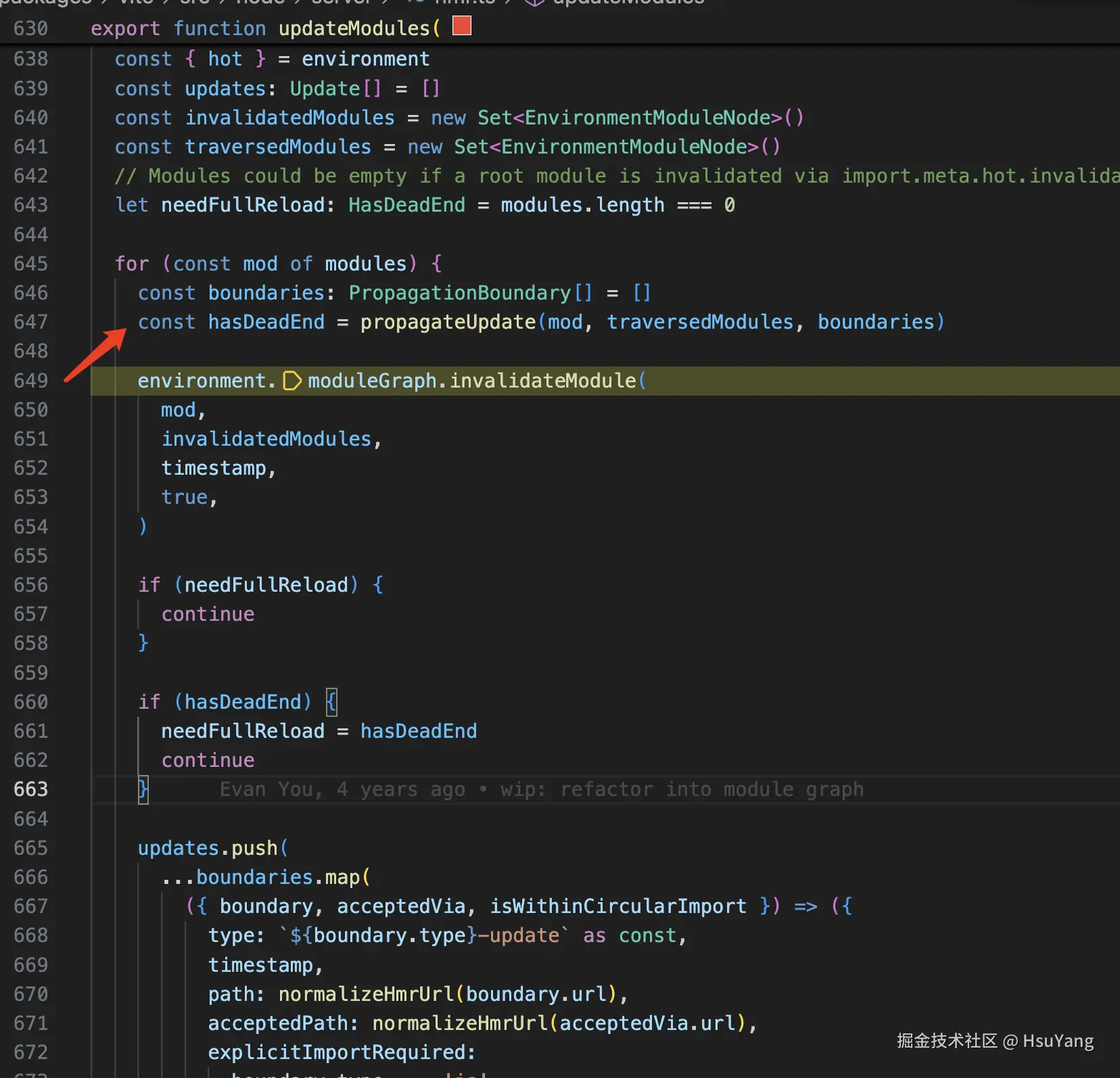The height and width of the screenshot is (1078, 1120).
Task: Click 'needFullReload' assignment on line 661
Action: (x=243, y=731)
